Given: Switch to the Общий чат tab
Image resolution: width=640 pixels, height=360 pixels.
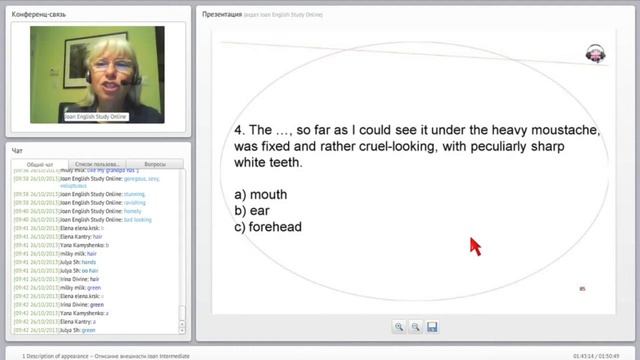Looking at the screenshot, I should 40,164.
